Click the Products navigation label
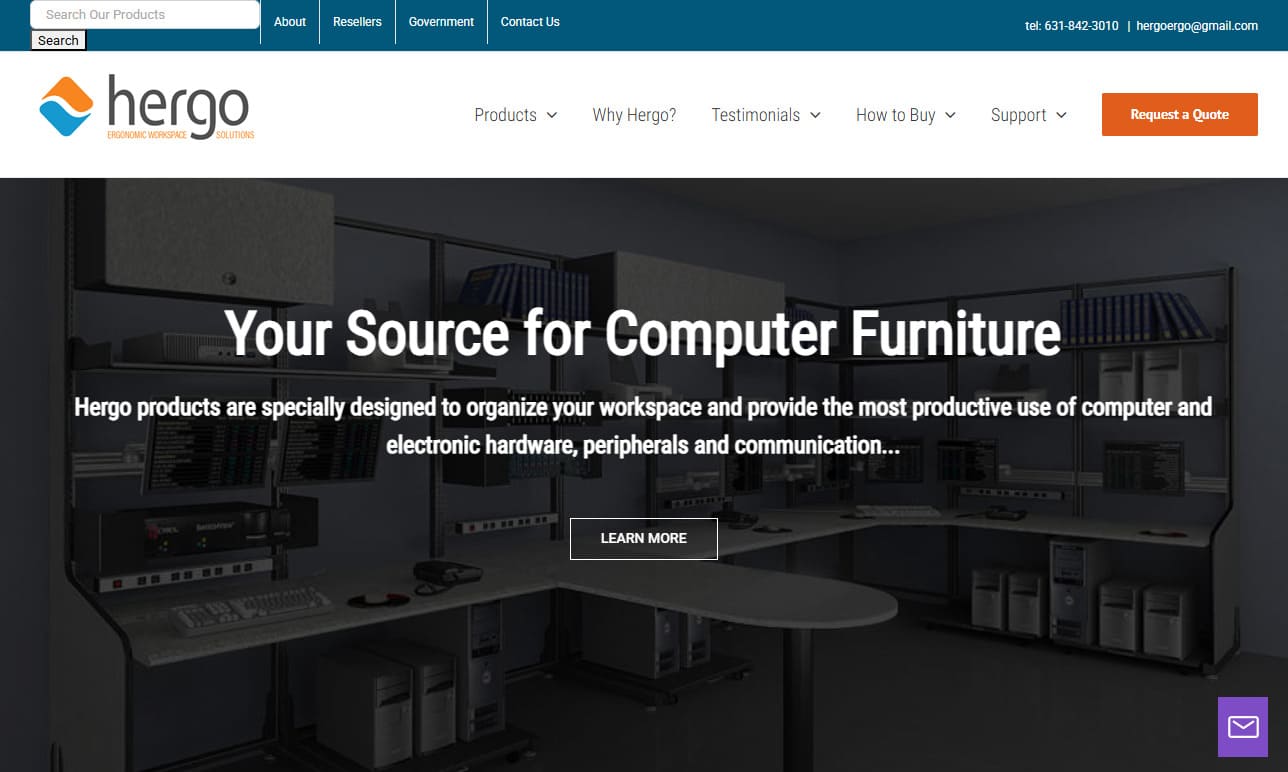The width and height of the screenshot is (1288, 772). [x=505, y=114]
